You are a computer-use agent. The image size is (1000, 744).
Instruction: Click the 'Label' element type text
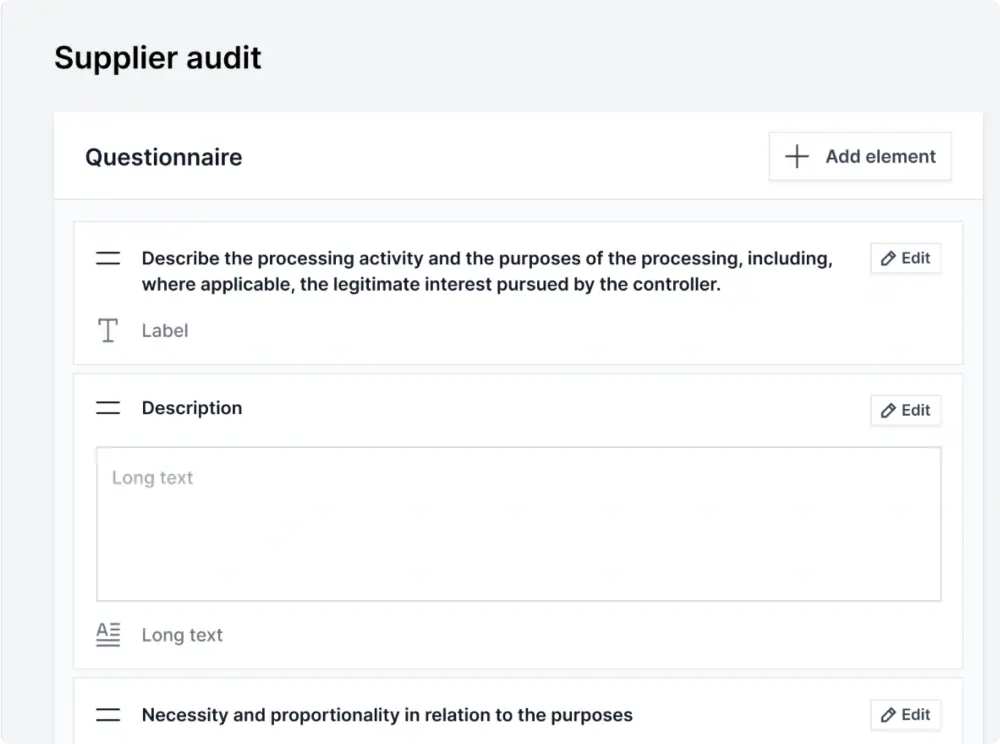[x=165, y=331]
